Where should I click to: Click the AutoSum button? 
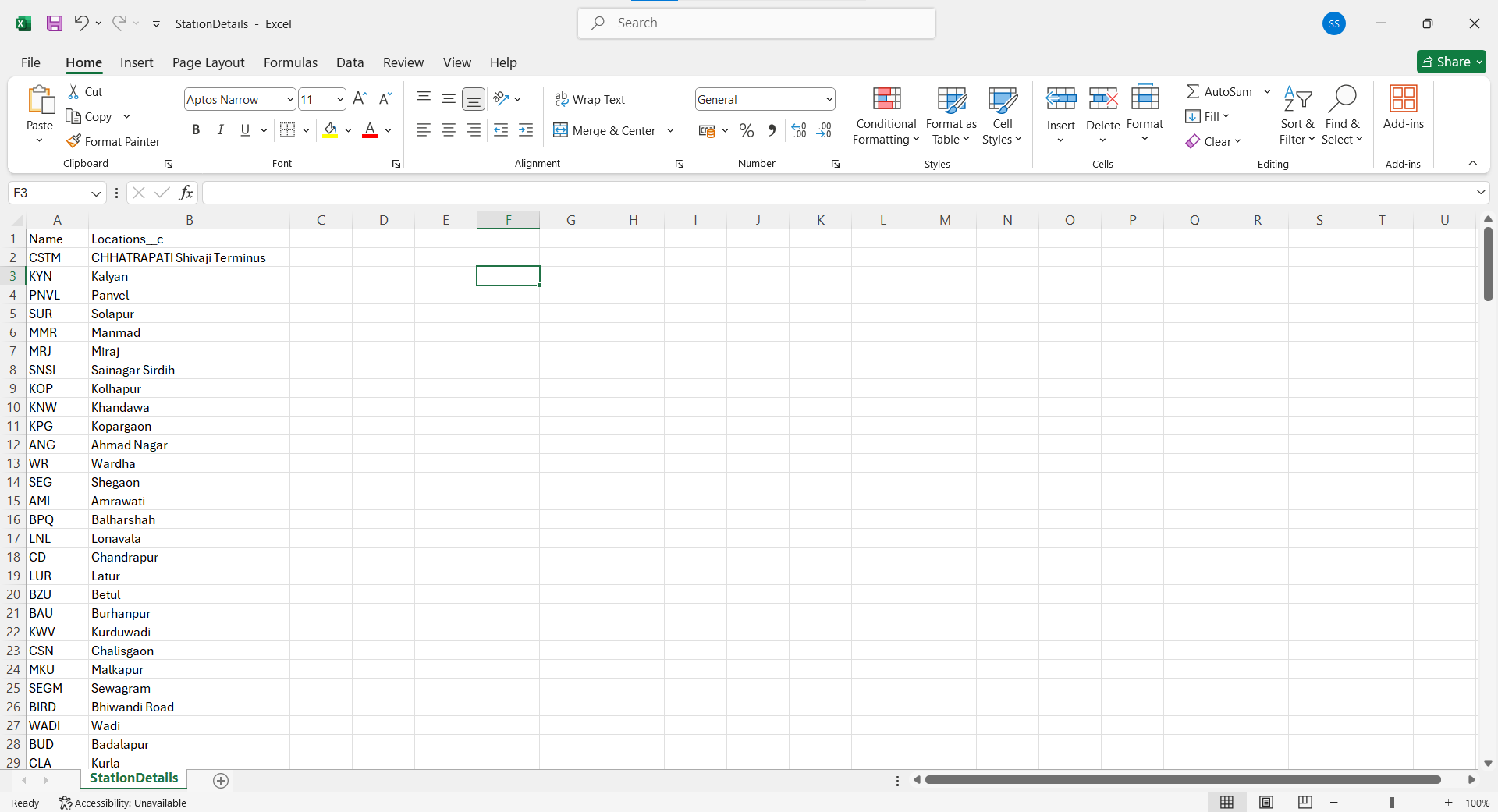(1219, 91)
